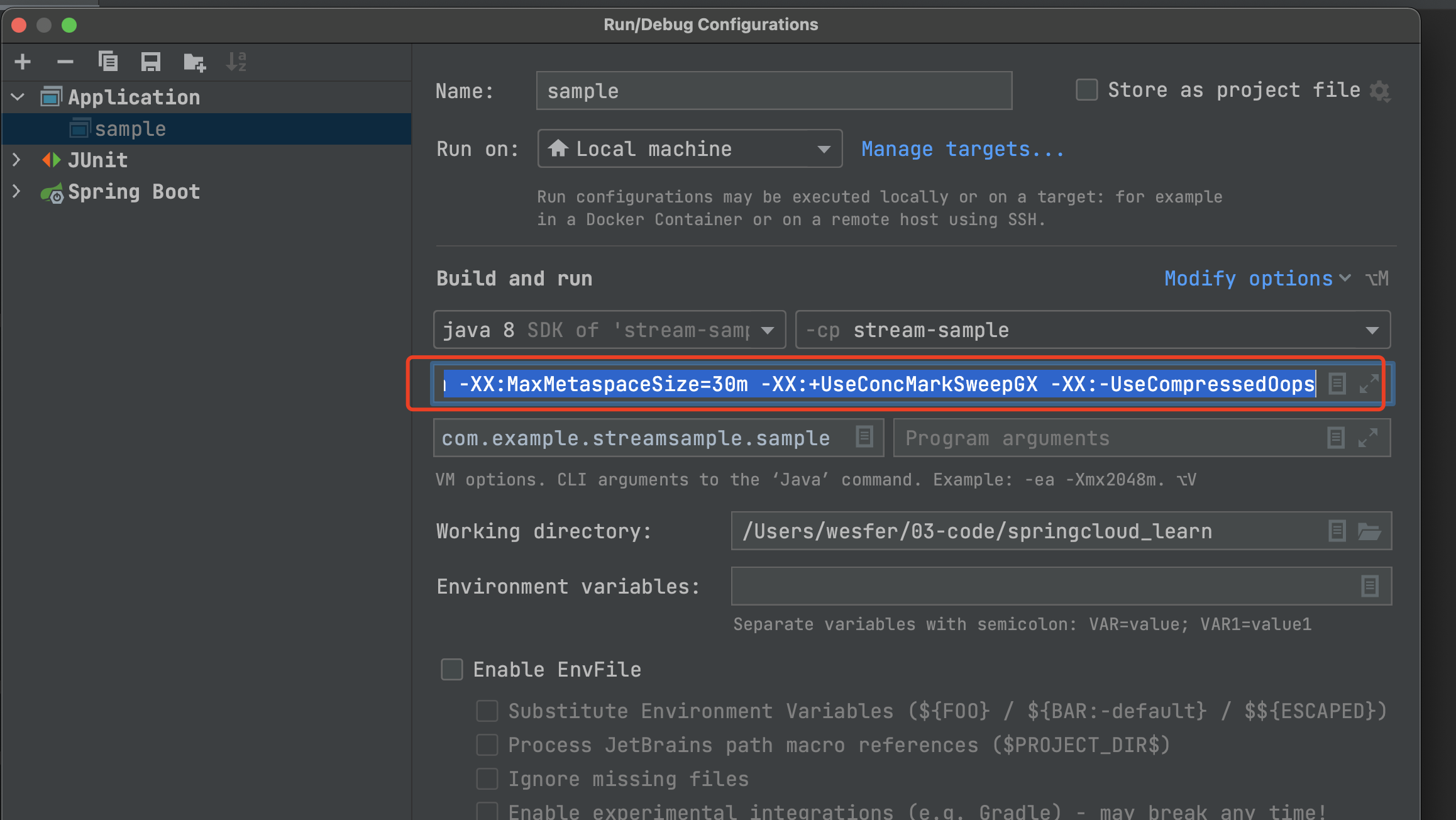
Task: Click gear icon beside Store as project file
Action: pyautogui.click(x=1380, y=91)
